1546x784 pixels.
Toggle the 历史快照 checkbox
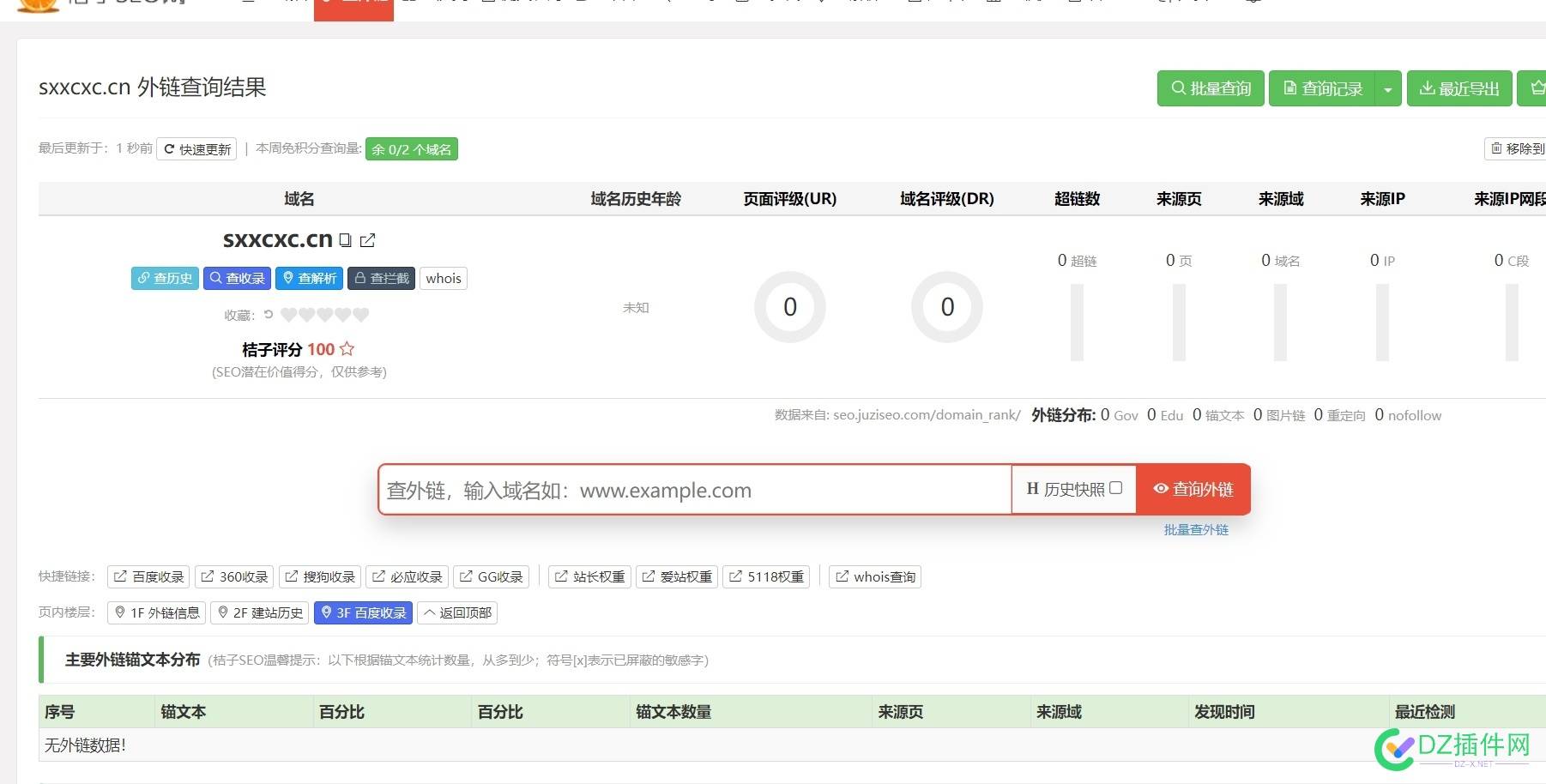point(1115,488)
